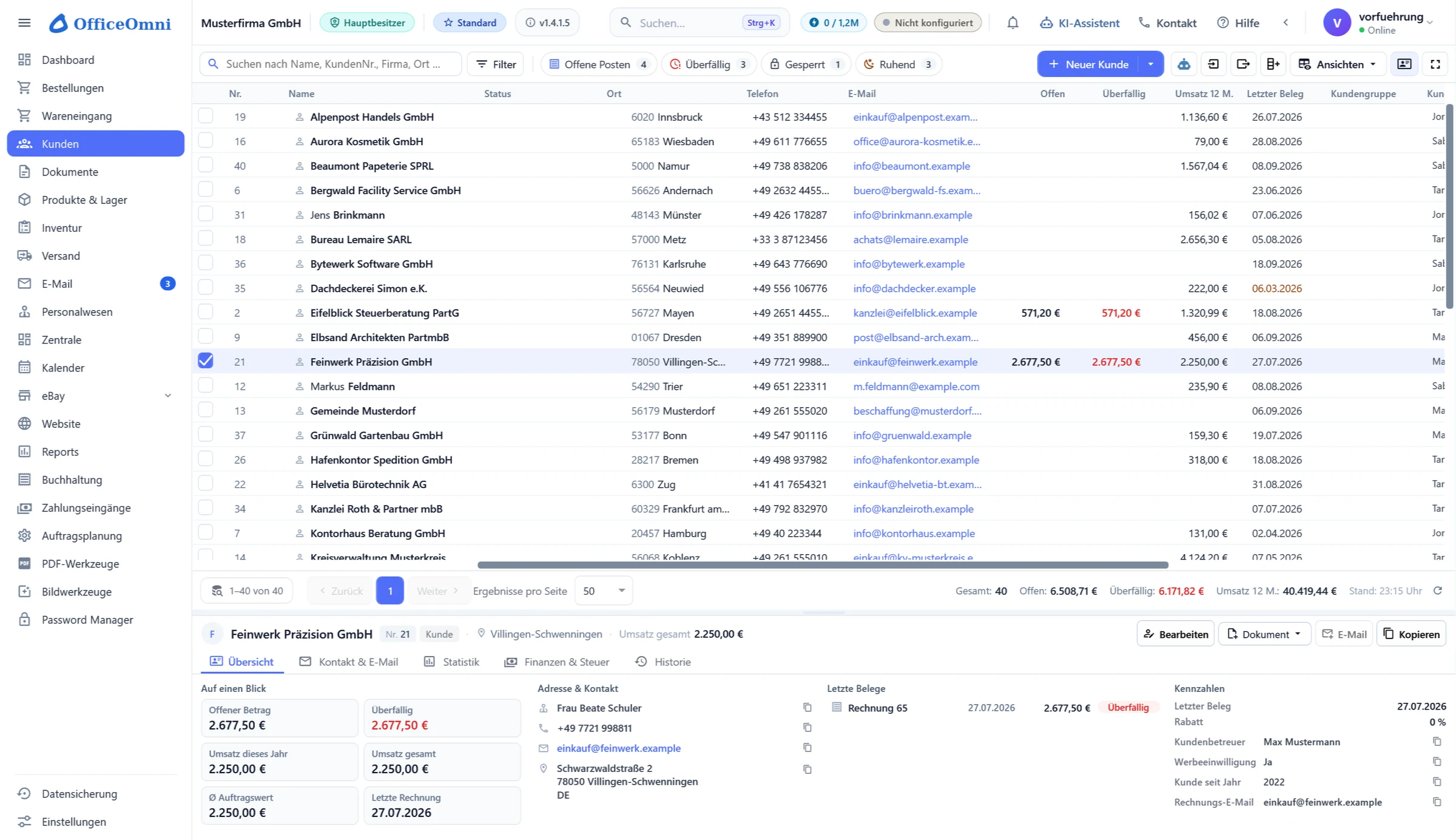Check the Aurora Kosmetik GmbH row checkbox
The width and height of the screenshot is (1456, 840).
pyautogui.click(x=206, y=140)
